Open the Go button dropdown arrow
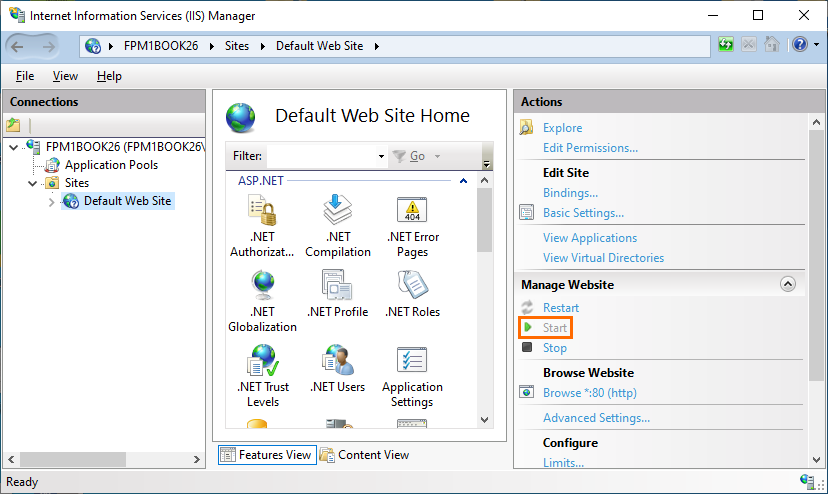Viewport: 828px width, 494px height. 437,156
